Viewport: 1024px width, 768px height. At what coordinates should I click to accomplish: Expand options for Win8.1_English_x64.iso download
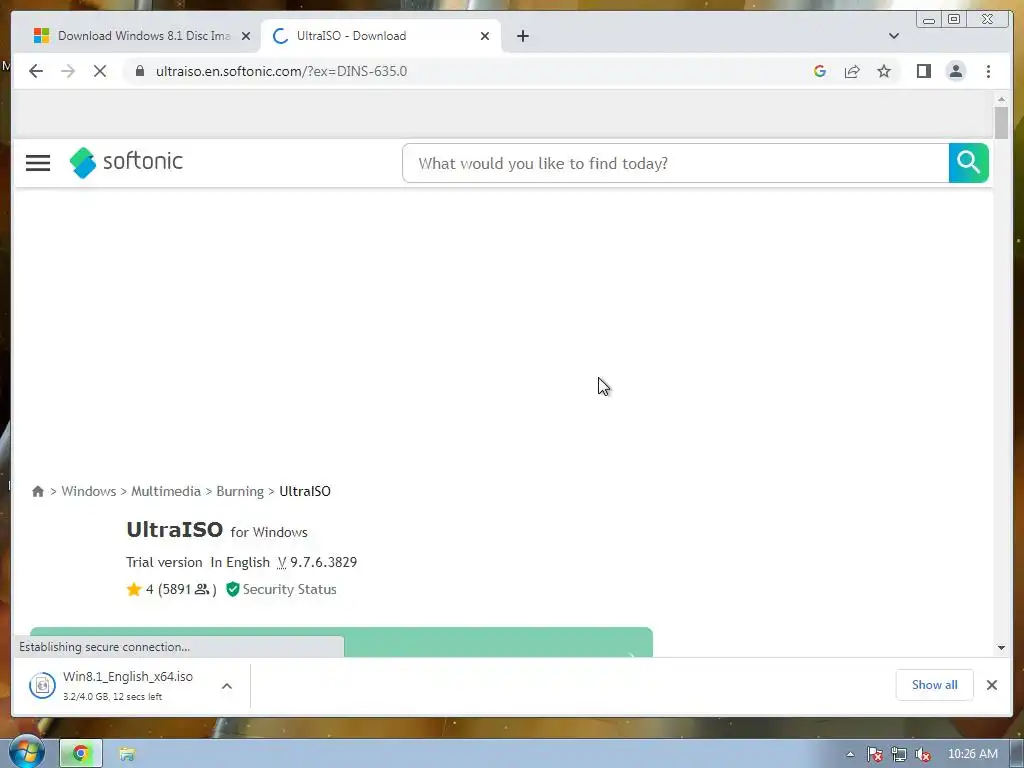[x=227, y=686]
